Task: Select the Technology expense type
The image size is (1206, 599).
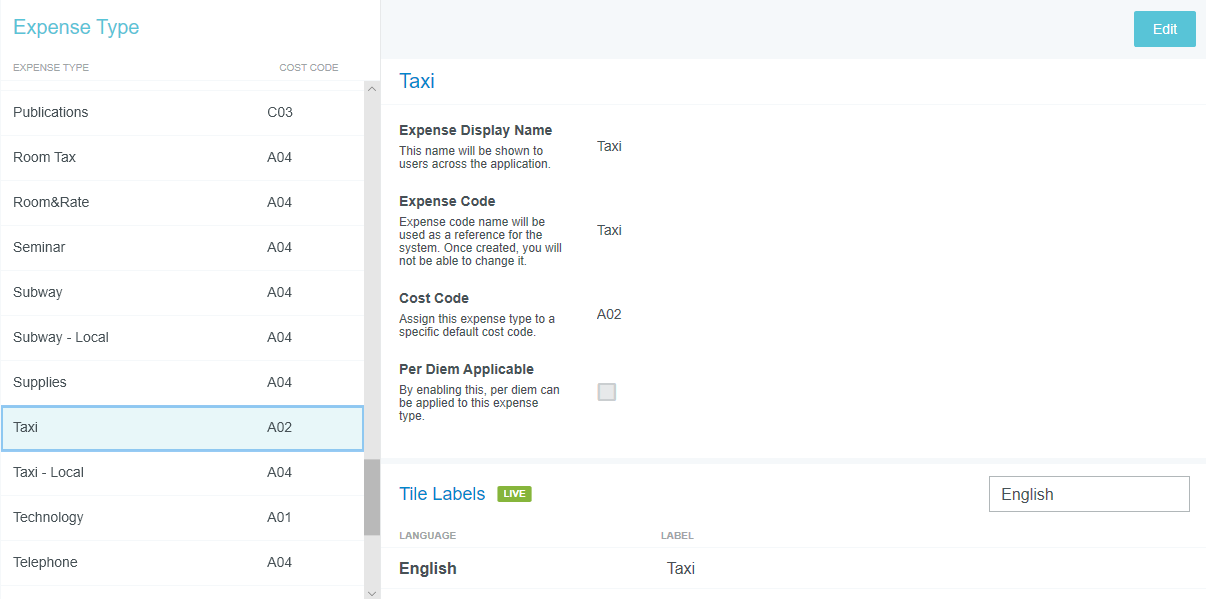Action: click(x=180, y=517)
